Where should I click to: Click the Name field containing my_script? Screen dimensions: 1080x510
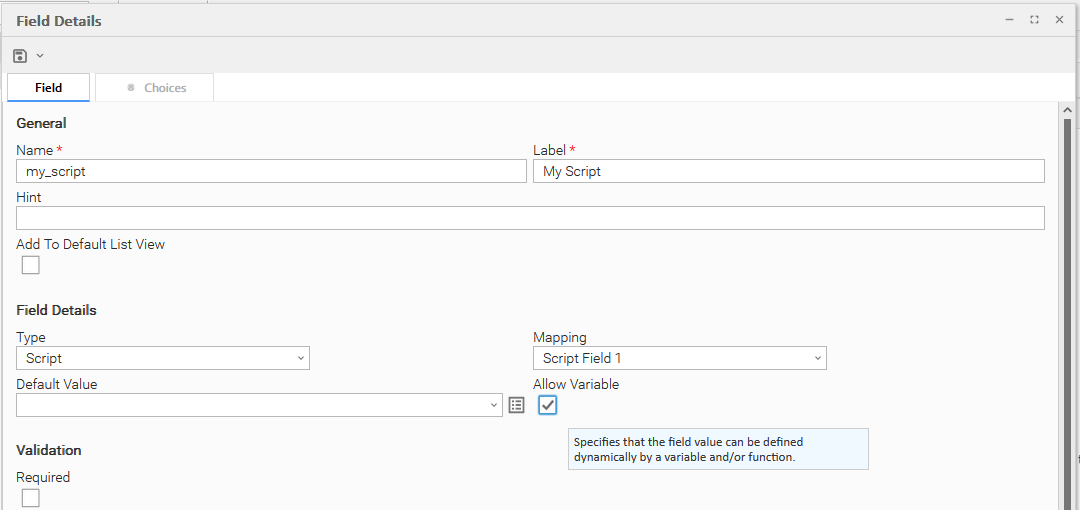coord(271,171)
